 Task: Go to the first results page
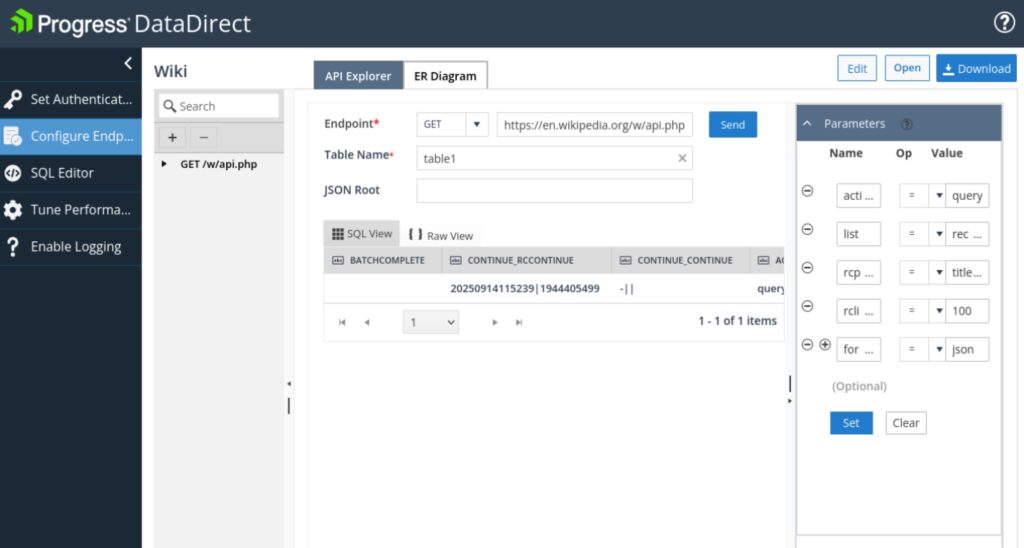[342, 322]
